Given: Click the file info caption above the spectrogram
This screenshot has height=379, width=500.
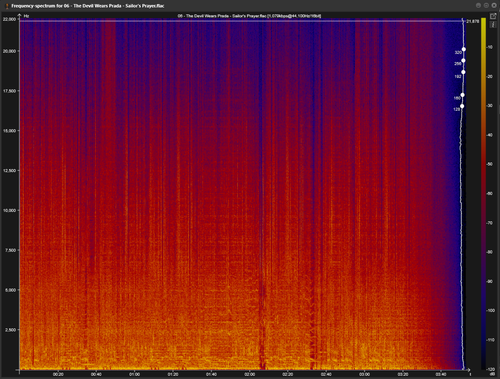Looking at the screenshot, I should pyautogui.click(x=249, y=16).
